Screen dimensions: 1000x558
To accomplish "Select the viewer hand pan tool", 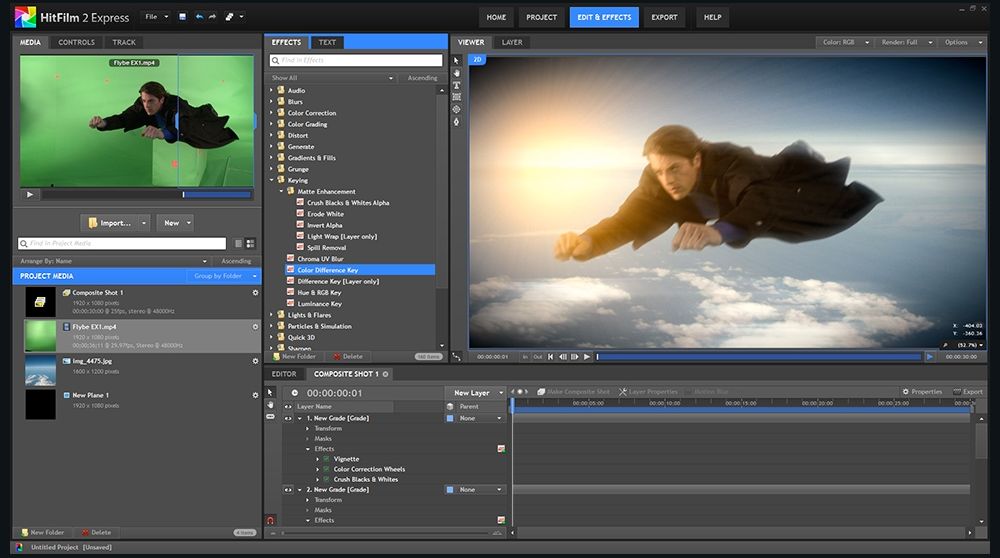I will coord(456,73).
